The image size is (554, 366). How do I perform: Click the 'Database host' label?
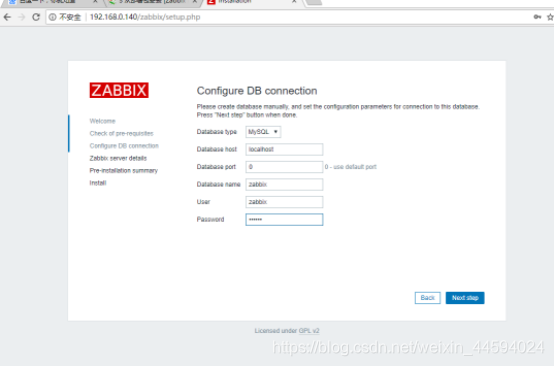pos(217,149)
